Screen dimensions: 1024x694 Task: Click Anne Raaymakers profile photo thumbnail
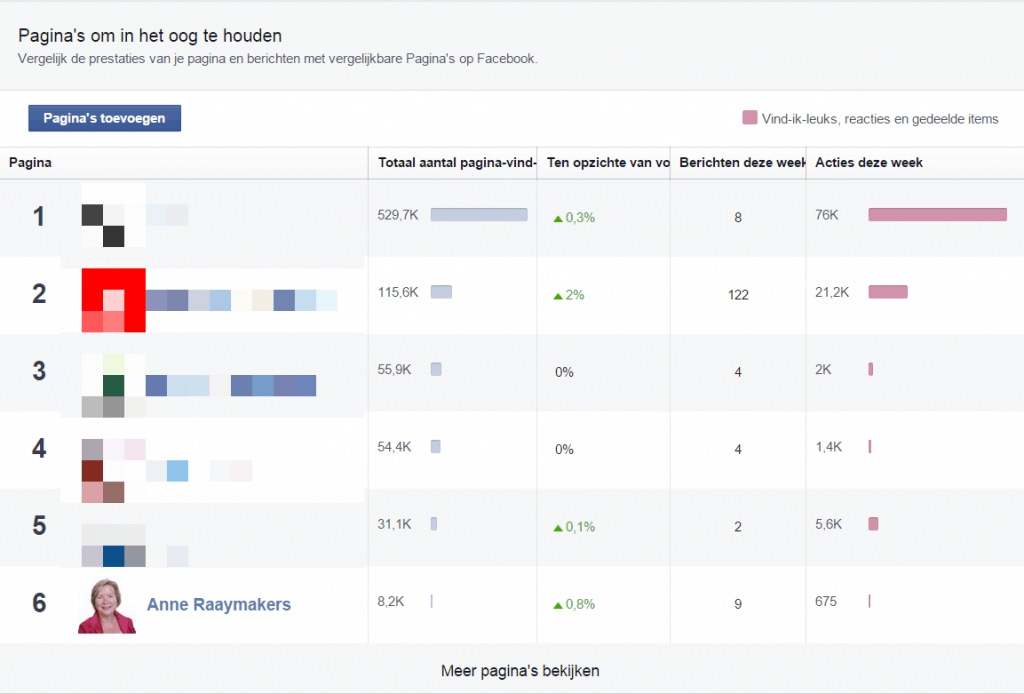107,605
